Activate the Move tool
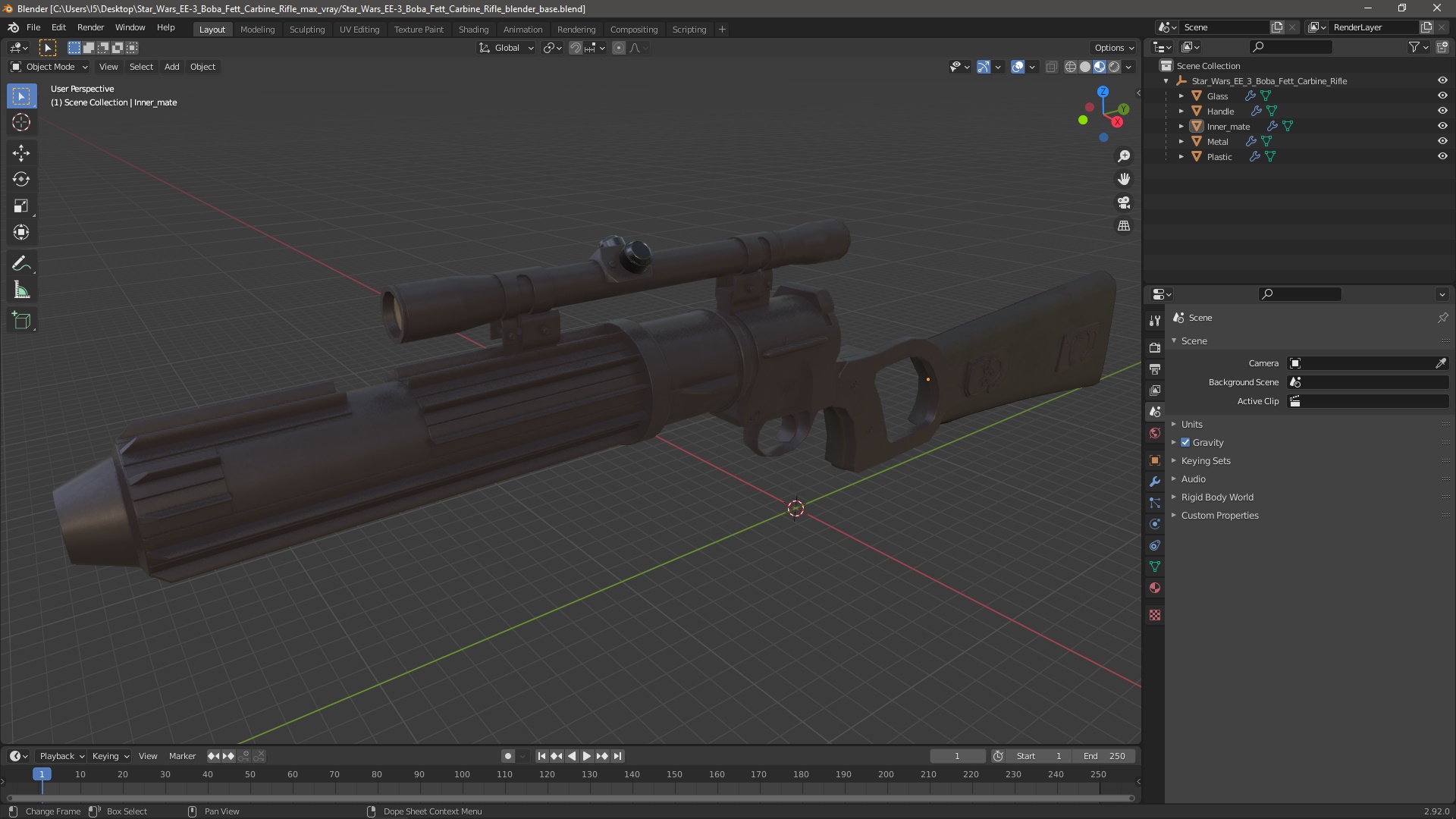 click(21, 152)
